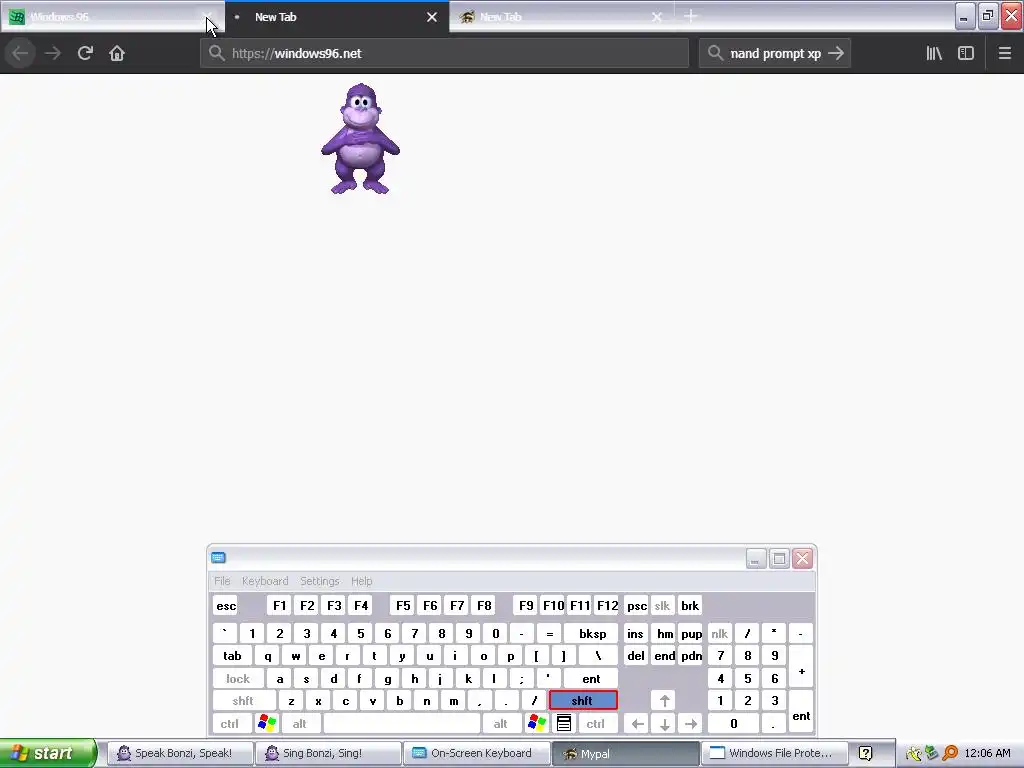1024x768 pixels.
Task: Open the Settings menu of On-Screen Keyboard
Action: point(319,581)
